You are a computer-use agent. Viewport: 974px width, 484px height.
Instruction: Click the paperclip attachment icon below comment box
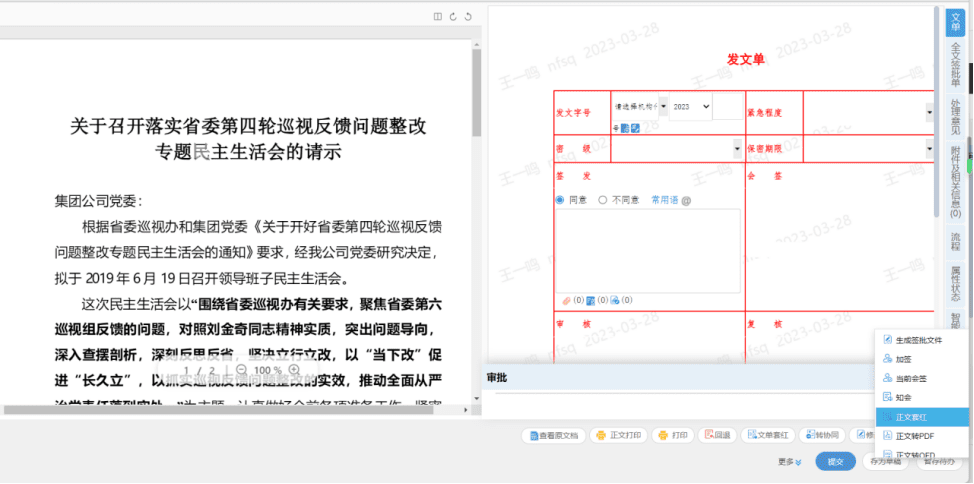(x=566, y=301)
